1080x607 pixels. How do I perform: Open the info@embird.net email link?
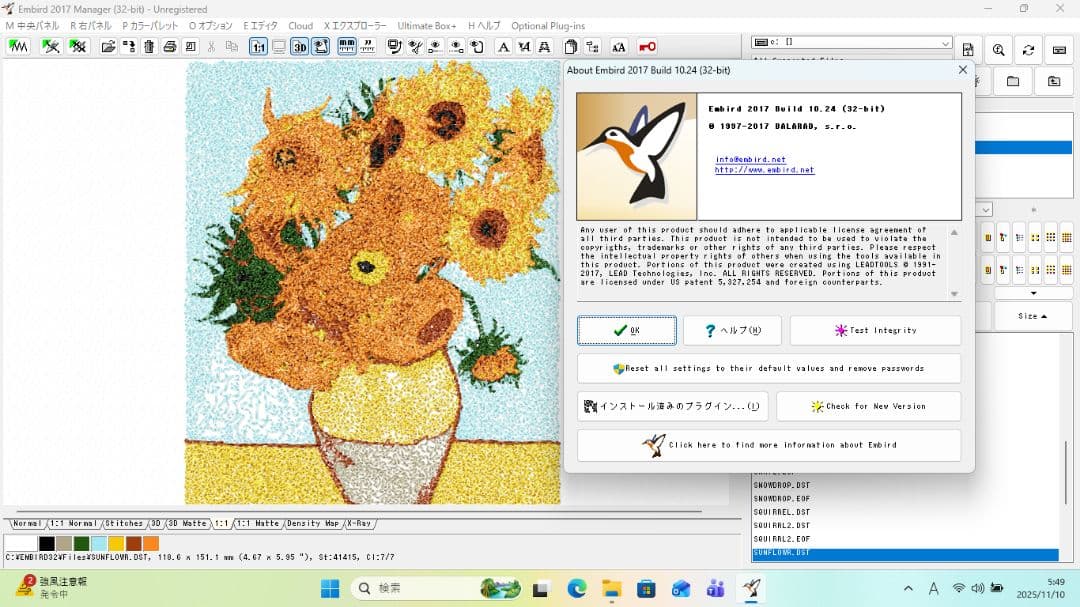[x=750, y=159]
